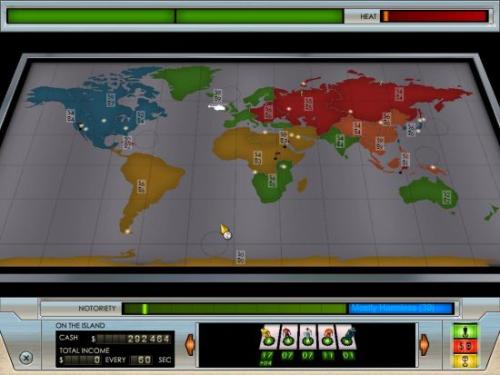500x375 pixels.
Task: Click the white helicopter near Europe
Action: click(218, 107)
